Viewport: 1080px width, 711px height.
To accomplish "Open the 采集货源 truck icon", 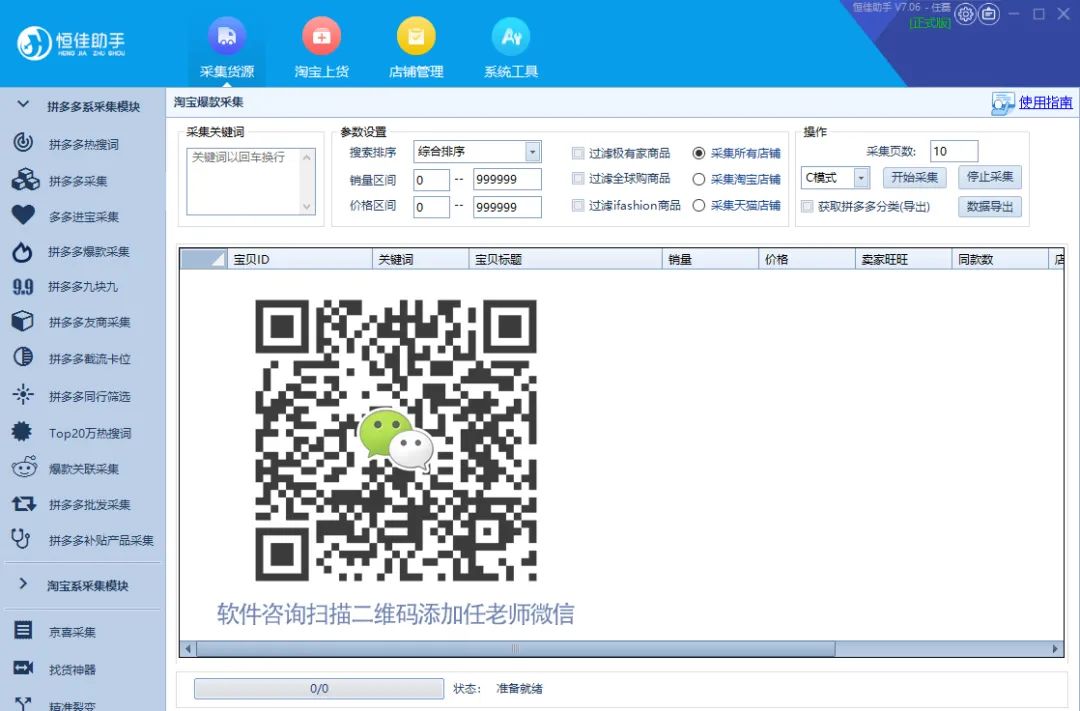I will pos(227,36).
